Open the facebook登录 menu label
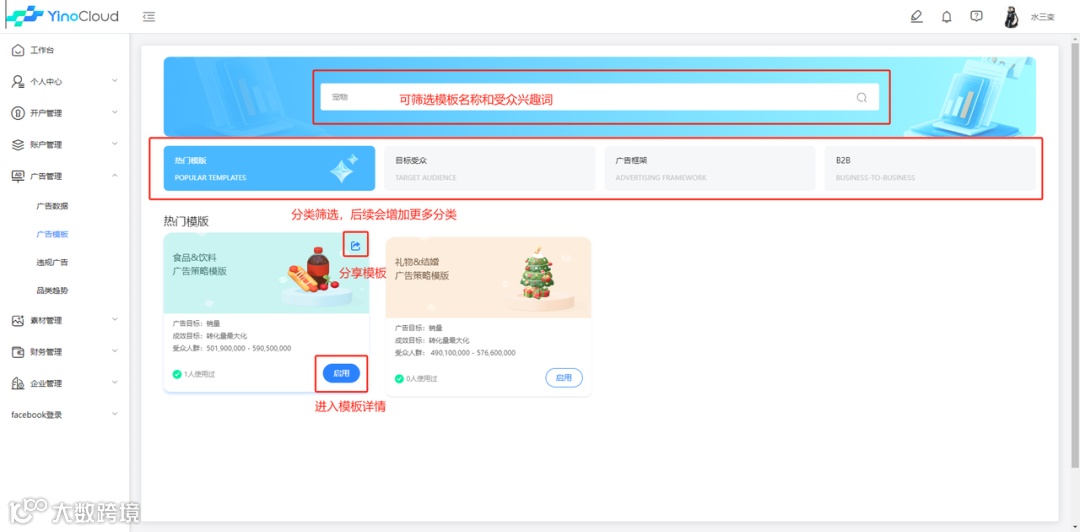Viewport: 1080px width, 532px height. (x=37, y=415)
